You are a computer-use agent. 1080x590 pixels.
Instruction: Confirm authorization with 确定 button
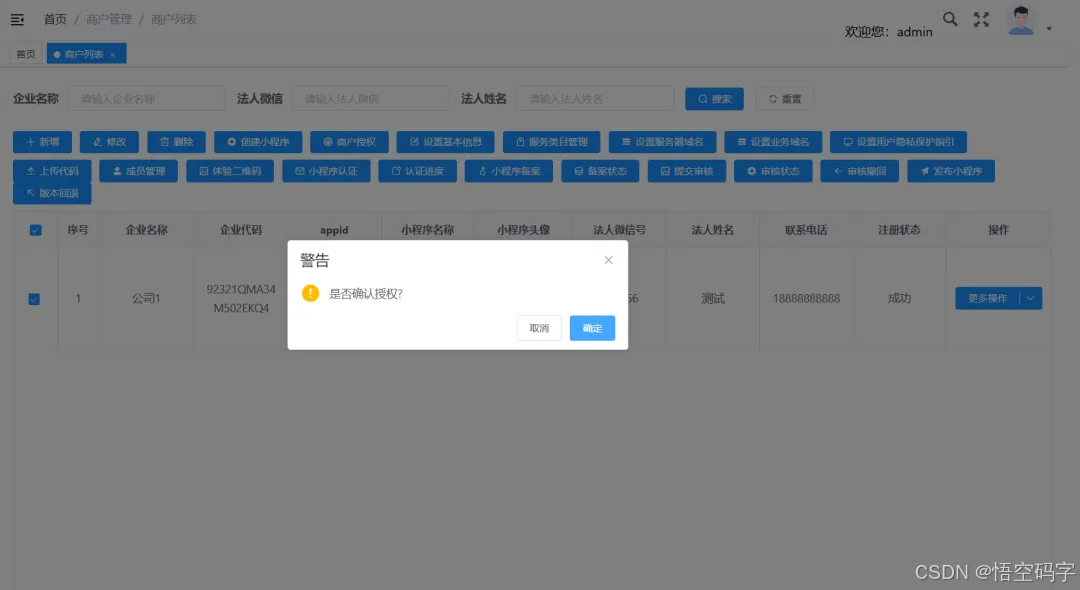(x=592, y=328)
